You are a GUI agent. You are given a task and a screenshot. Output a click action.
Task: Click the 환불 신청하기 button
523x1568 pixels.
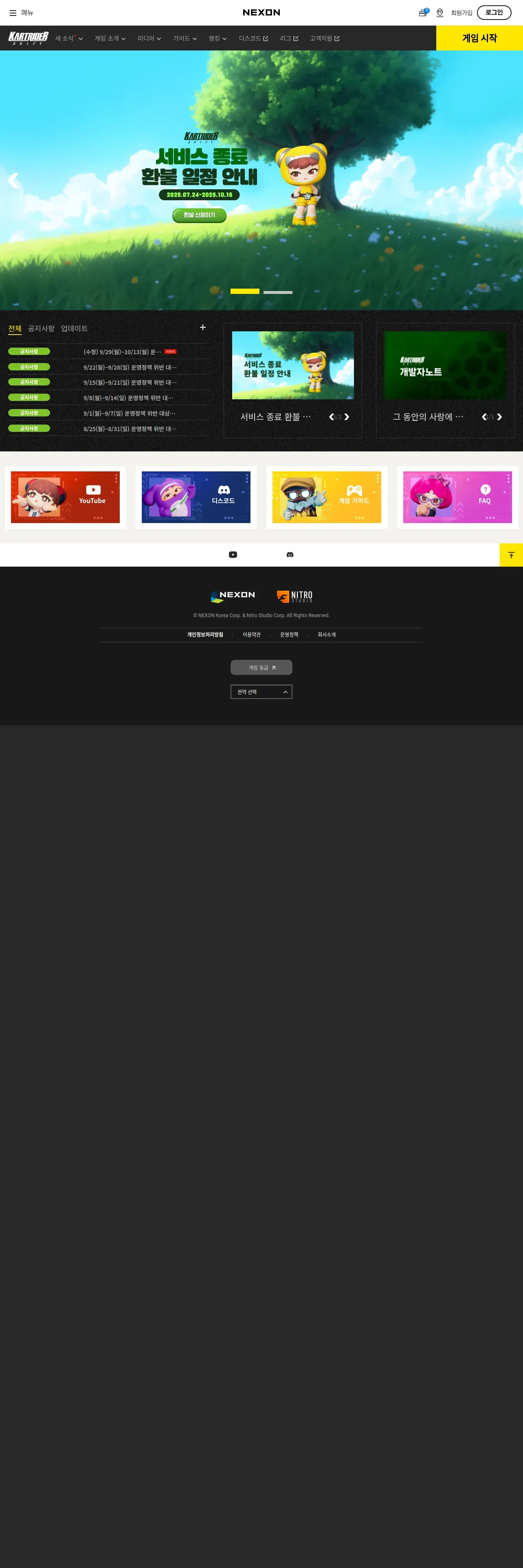[x=199, y=215]
